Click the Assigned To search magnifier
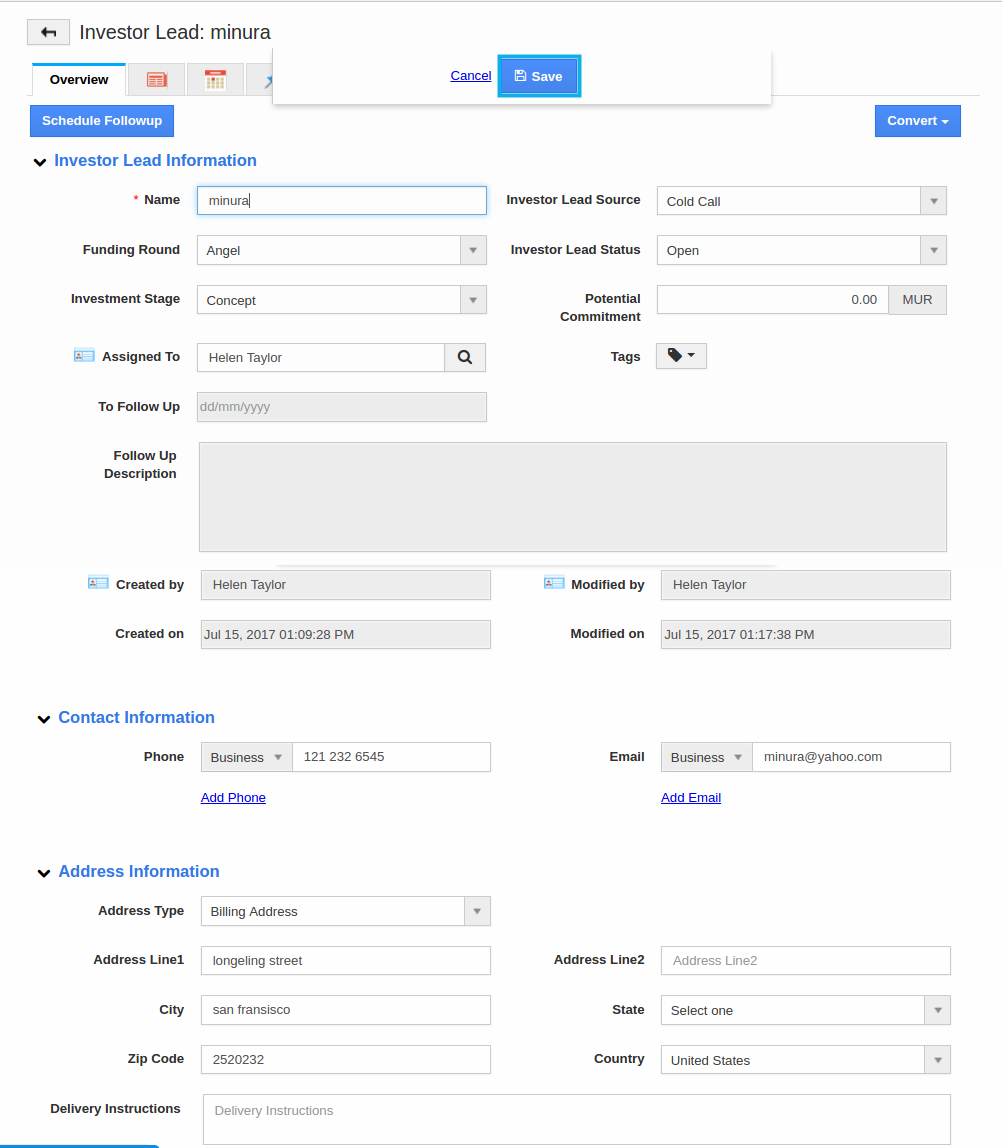 pos(465,357)
